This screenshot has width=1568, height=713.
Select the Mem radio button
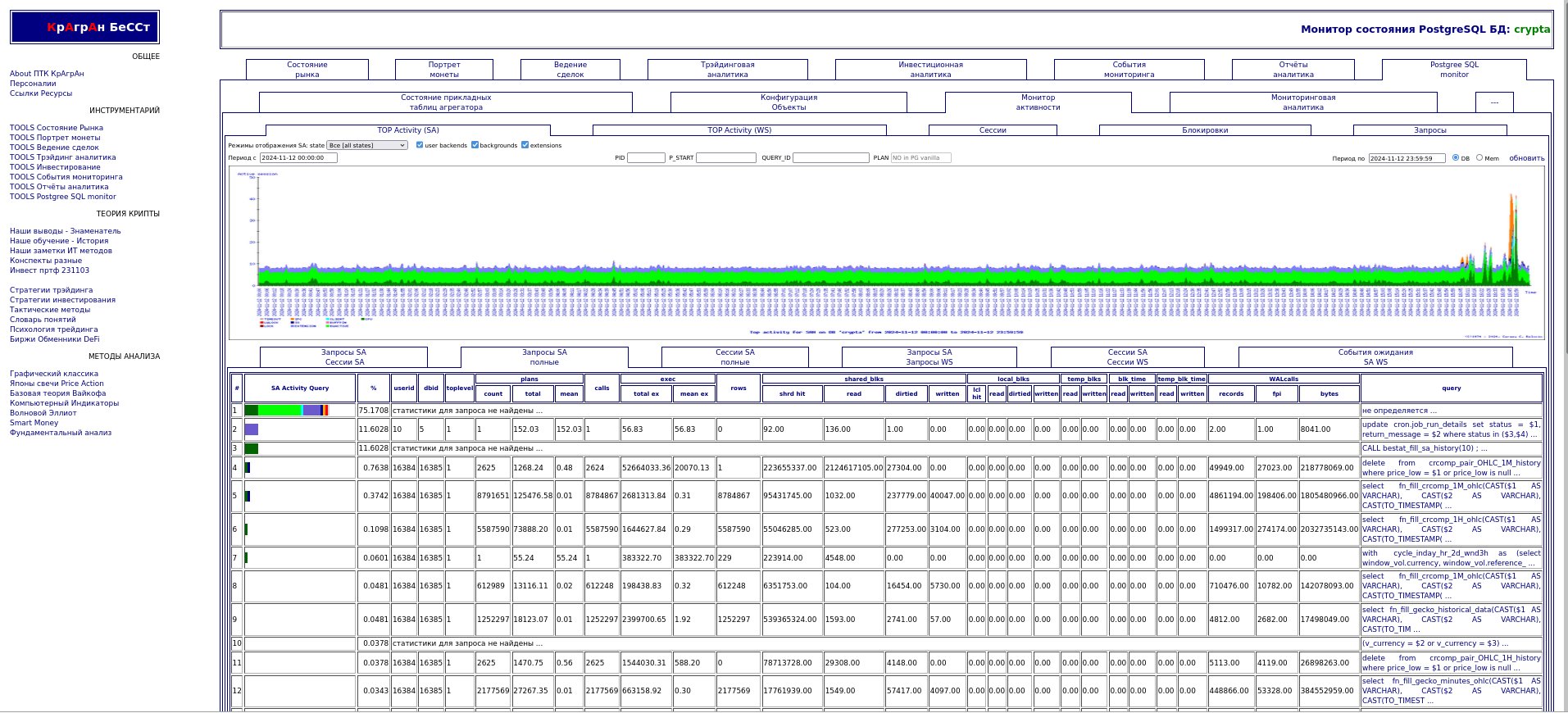coord(1479,158)
